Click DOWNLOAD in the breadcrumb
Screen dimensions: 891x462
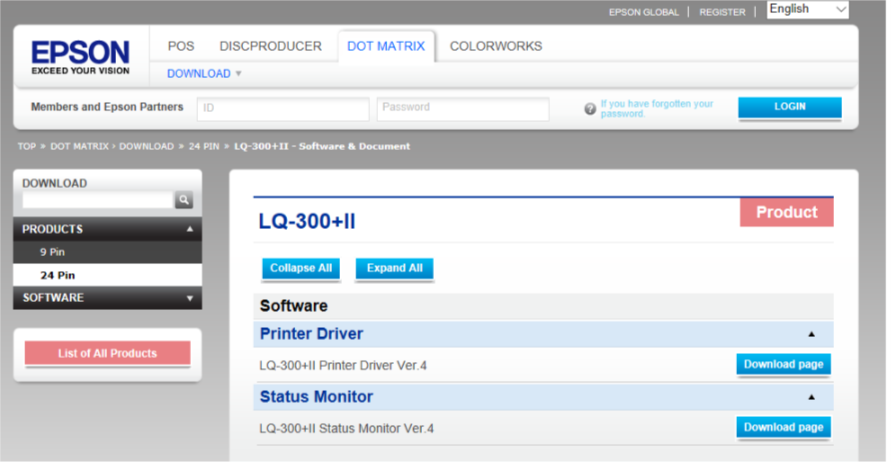(x=147, y=146)
